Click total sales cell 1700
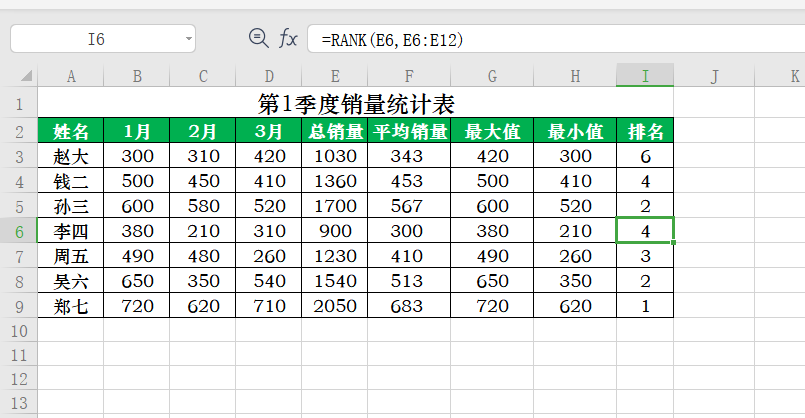805x418 pixels. coord(335,206)
